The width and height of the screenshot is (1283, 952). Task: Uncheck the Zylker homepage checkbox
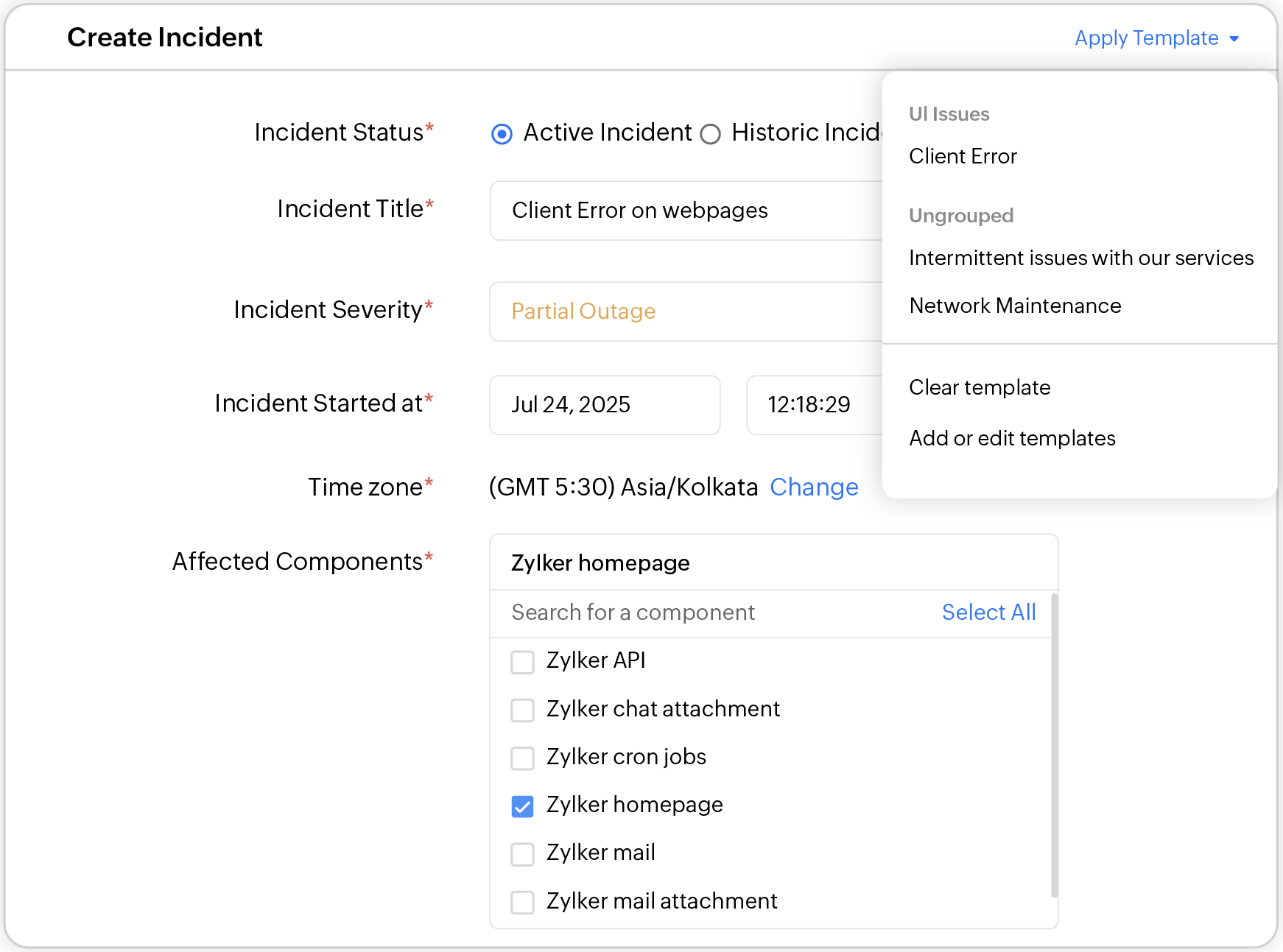522,806
